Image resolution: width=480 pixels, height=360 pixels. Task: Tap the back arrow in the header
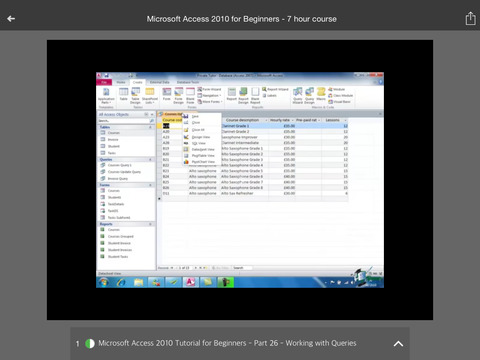pyautogui.click(x=11, y=19)
